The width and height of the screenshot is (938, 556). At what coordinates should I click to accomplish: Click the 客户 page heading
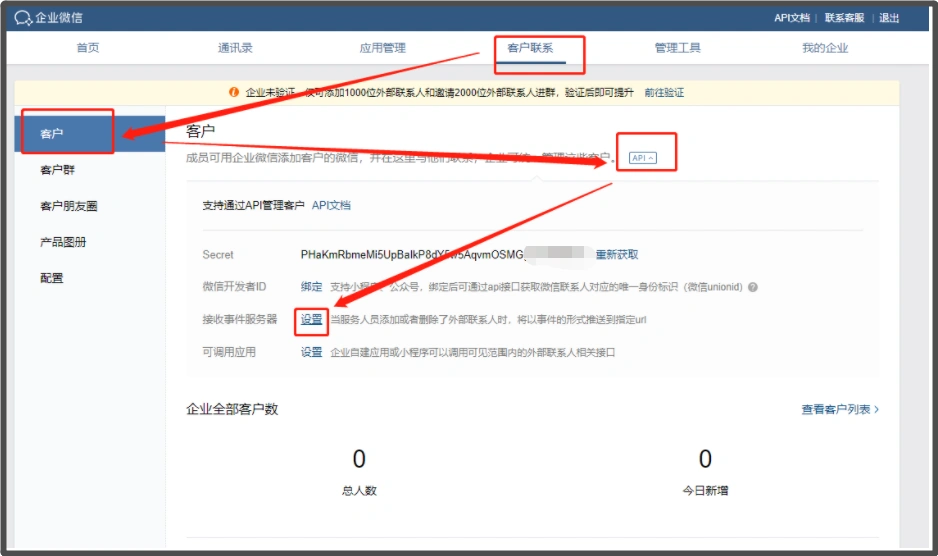click(x=200, y=131)
